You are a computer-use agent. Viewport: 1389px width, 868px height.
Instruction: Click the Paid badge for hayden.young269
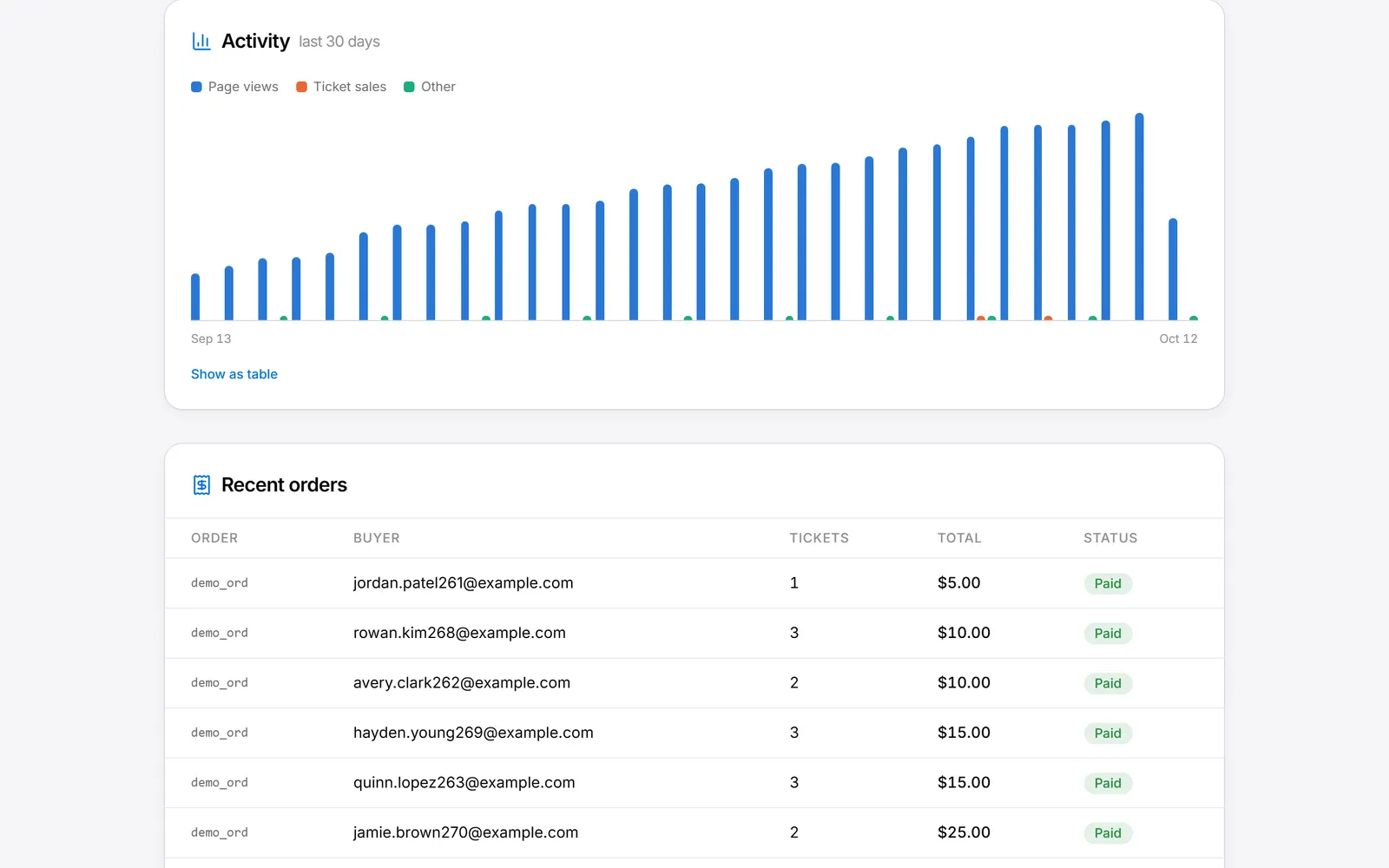pyautogui.click(x=1108, y=733)
